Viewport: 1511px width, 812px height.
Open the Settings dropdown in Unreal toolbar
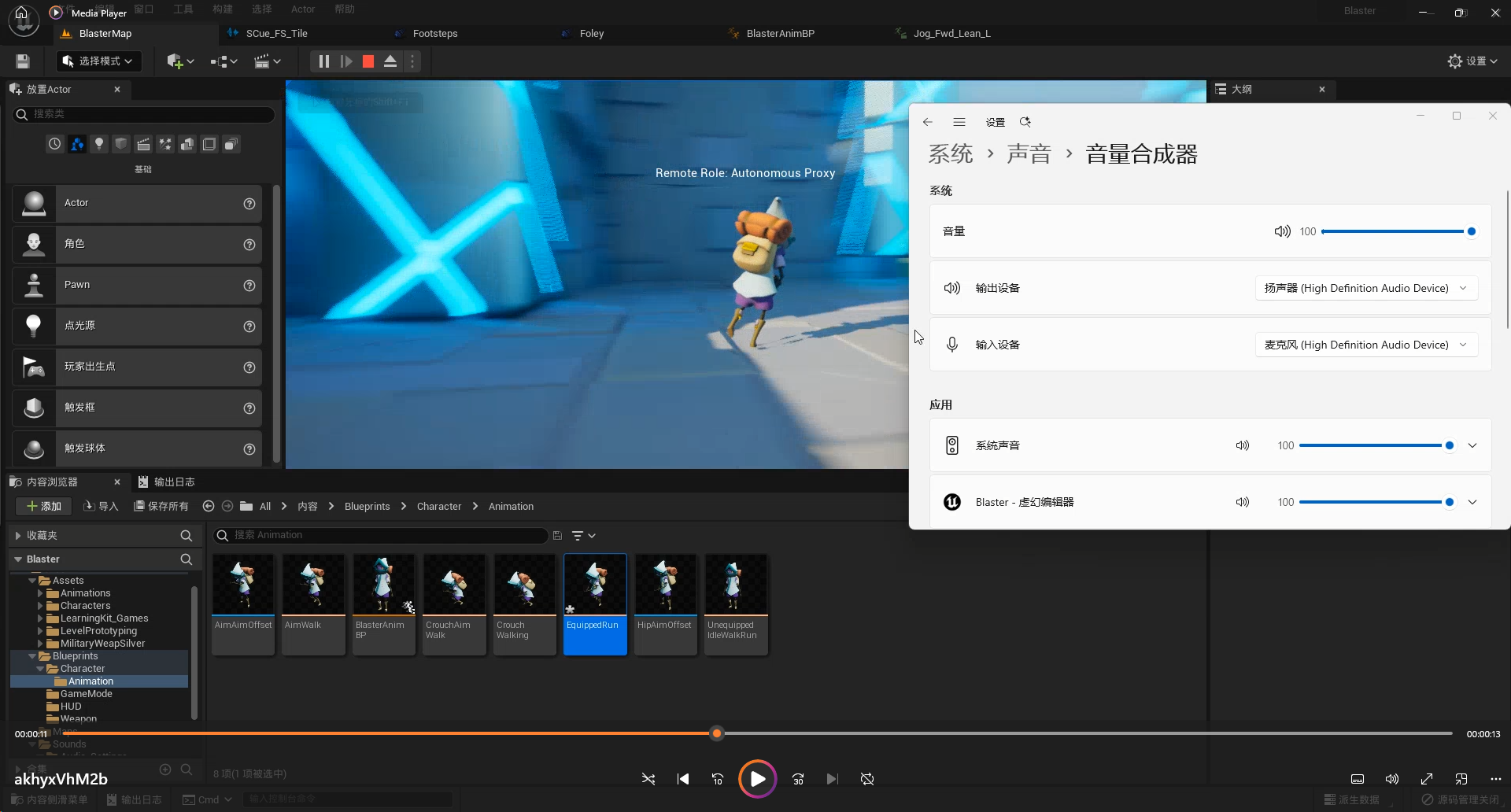(1472, 61)
